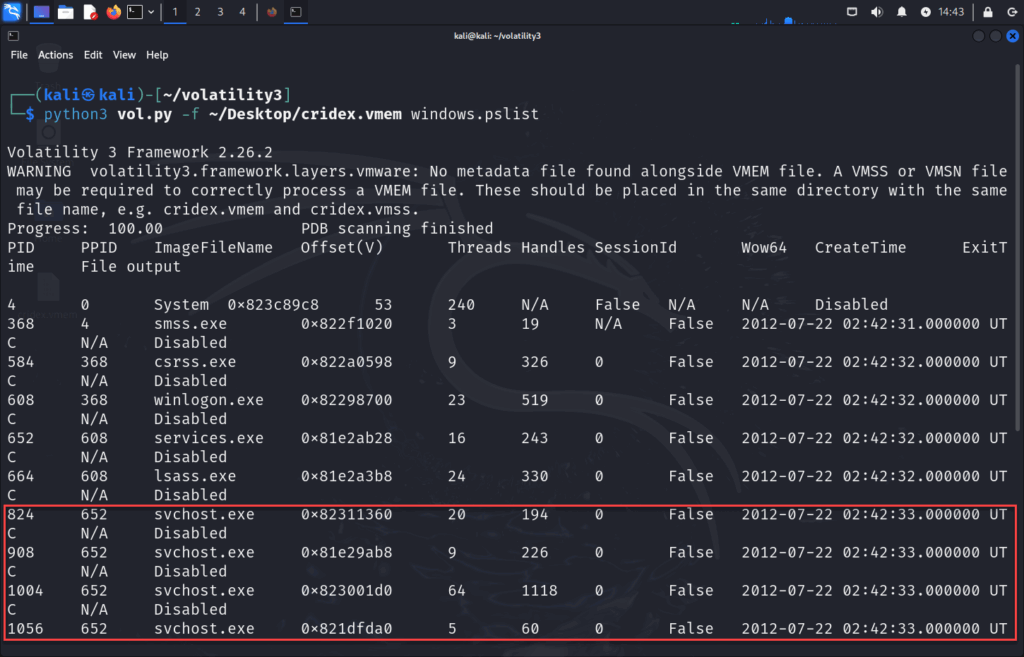Click the services.exe process name
Viewport: 1024px width, 657px height.
point(209,438)
